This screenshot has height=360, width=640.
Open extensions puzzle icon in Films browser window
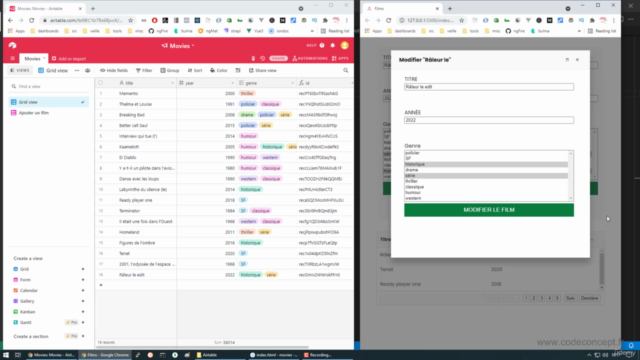click(592, 20)
